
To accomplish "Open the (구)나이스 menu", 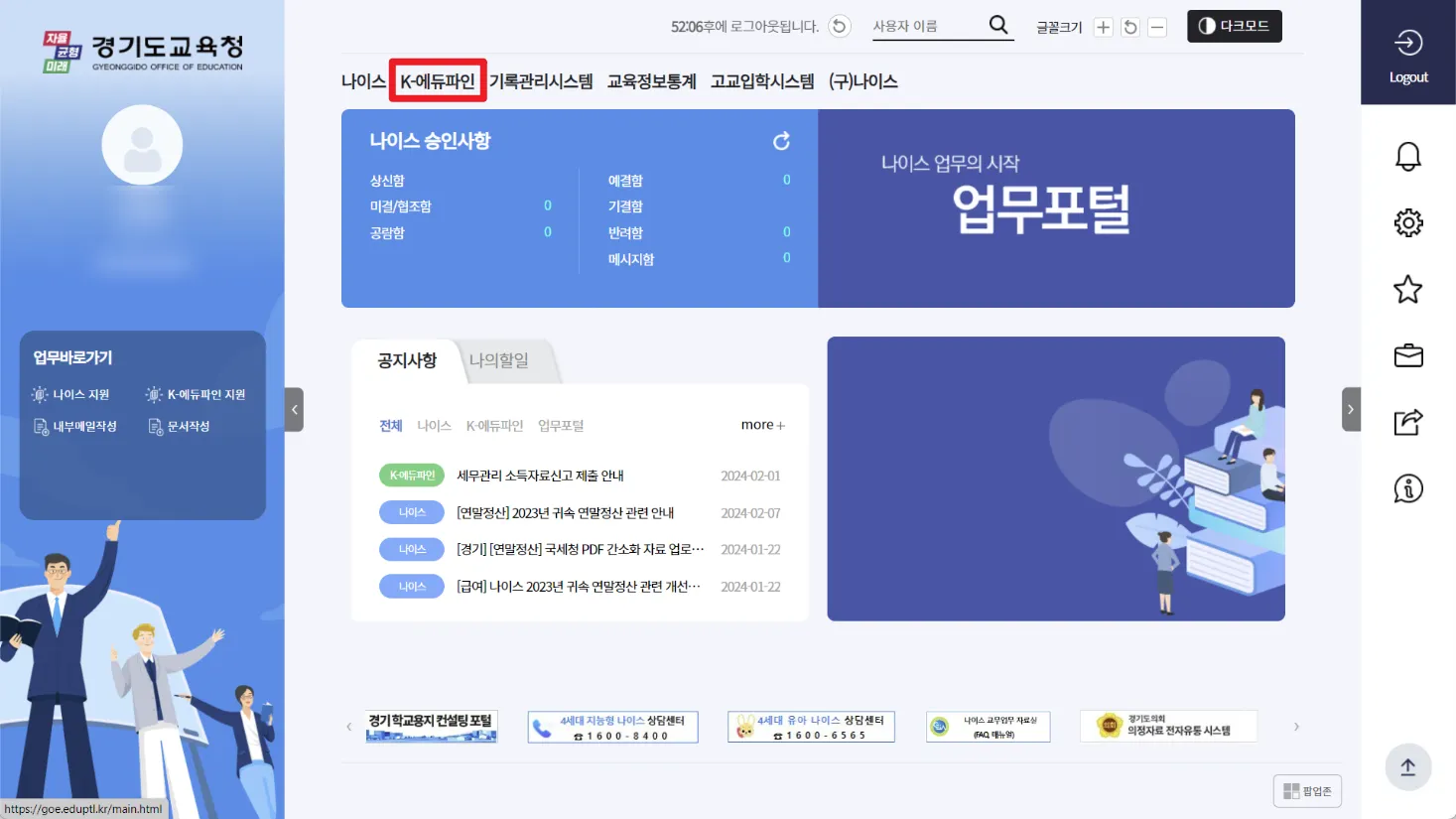I will (863, 81).
